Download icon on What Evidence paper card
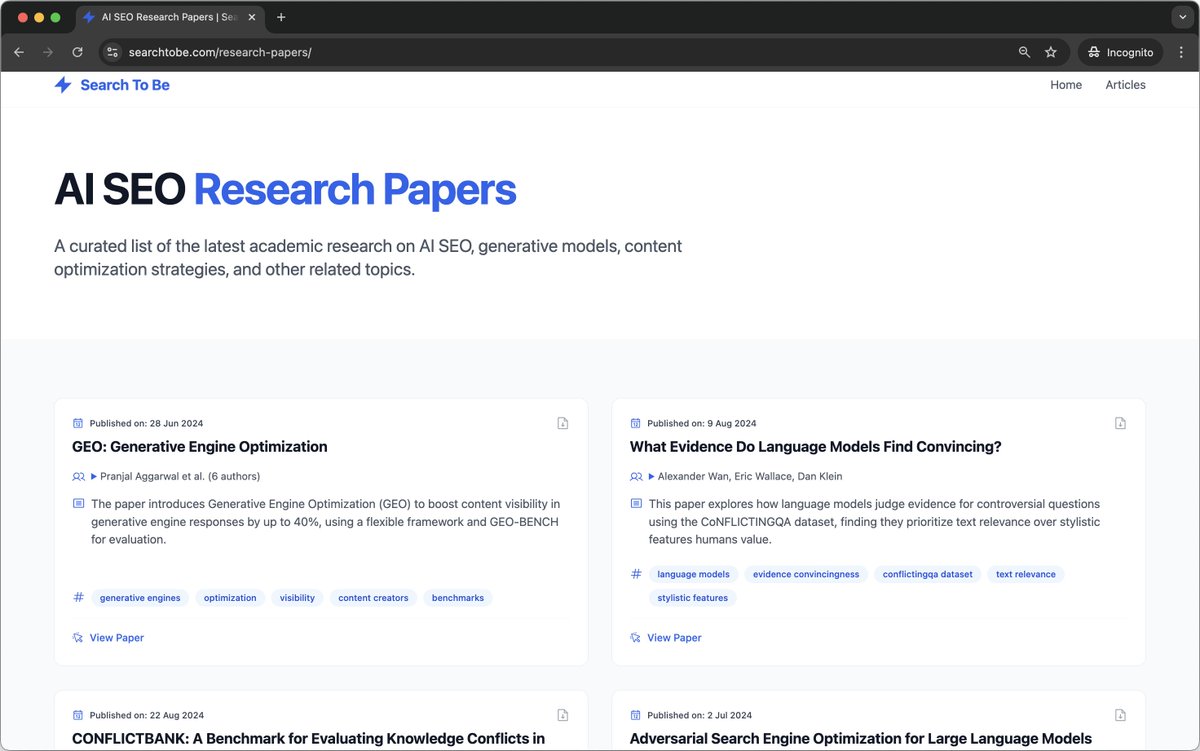Viewport: 1200px width, 751px height. tap(1121, 423)
